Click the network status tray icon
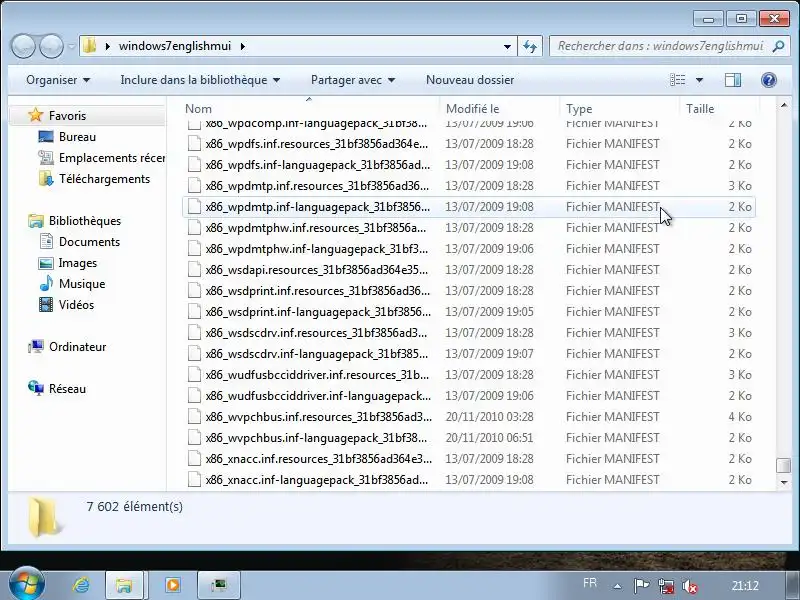800x600 pixels. click(666, 586)
